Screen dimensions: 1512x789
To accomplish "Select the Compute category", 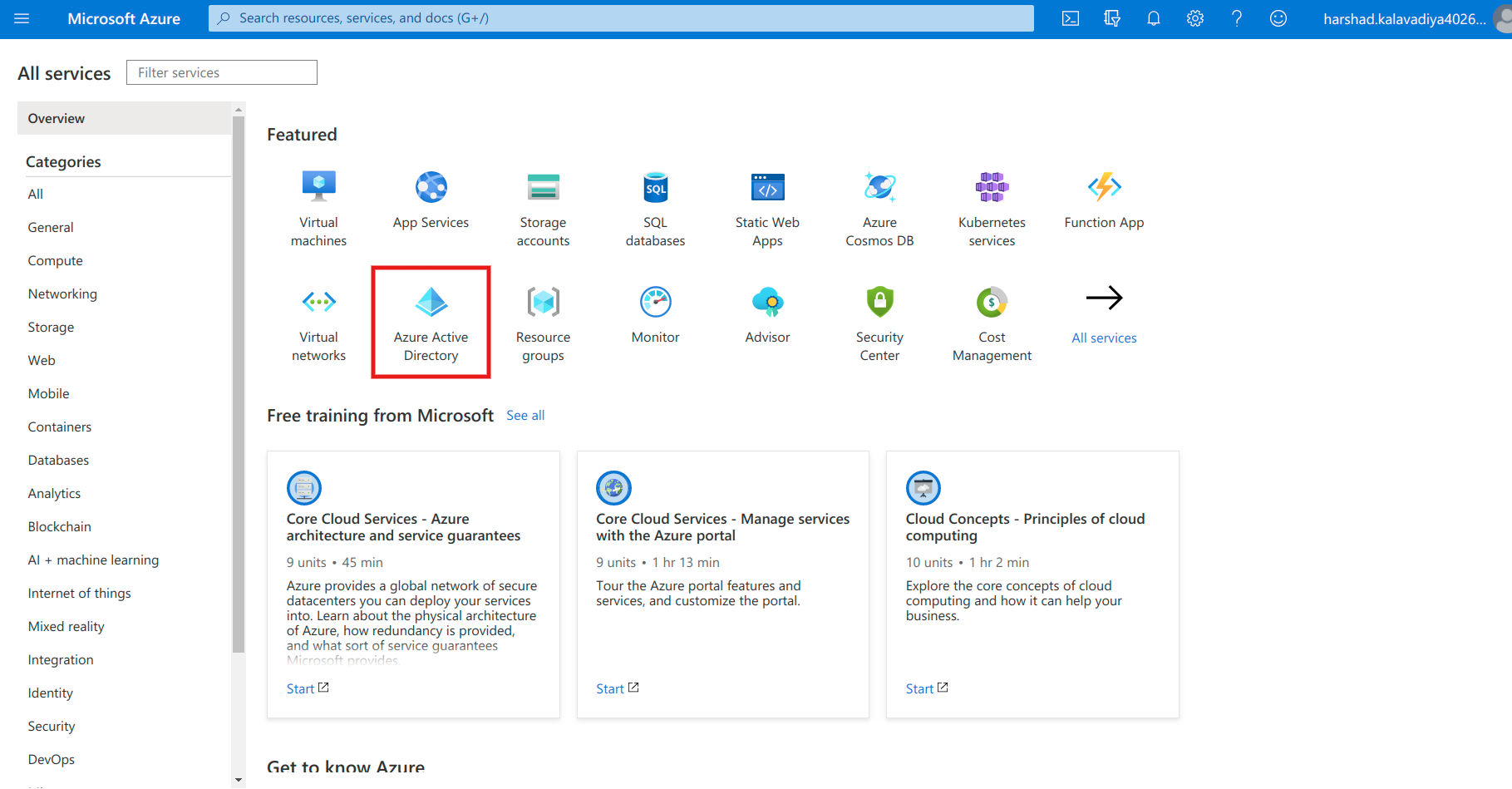I will click(56, 260).
